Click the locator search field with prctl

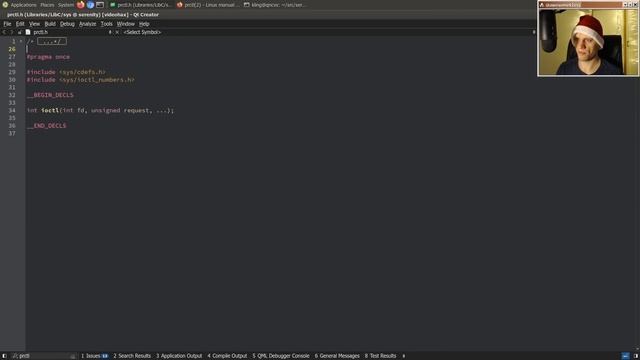coord(43,356)
